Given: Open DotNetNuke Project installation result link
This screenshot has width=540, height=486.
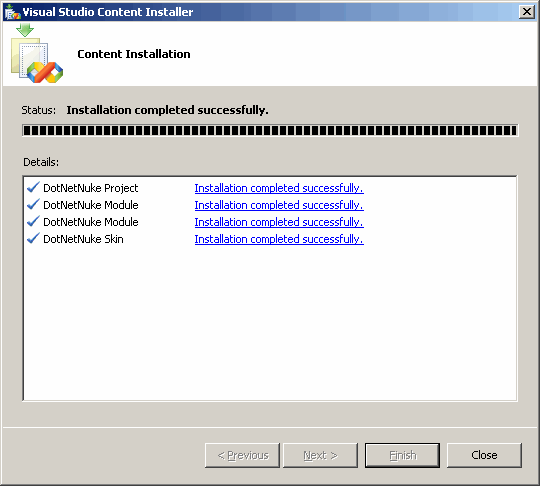Looking at the screenshot, I should [x=279, y=188].
